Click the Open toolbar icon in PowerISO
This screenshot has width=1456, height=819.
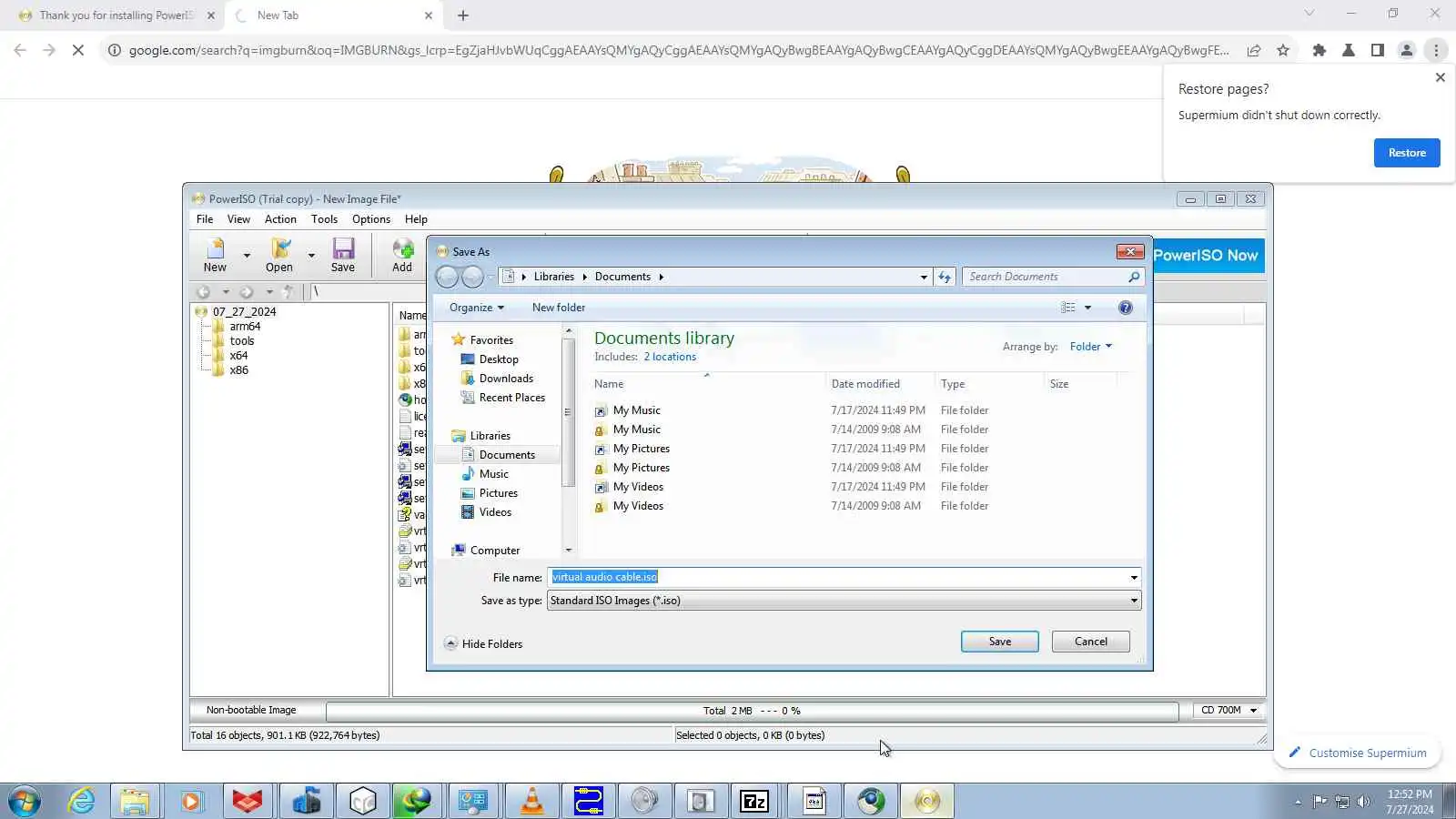279,255
